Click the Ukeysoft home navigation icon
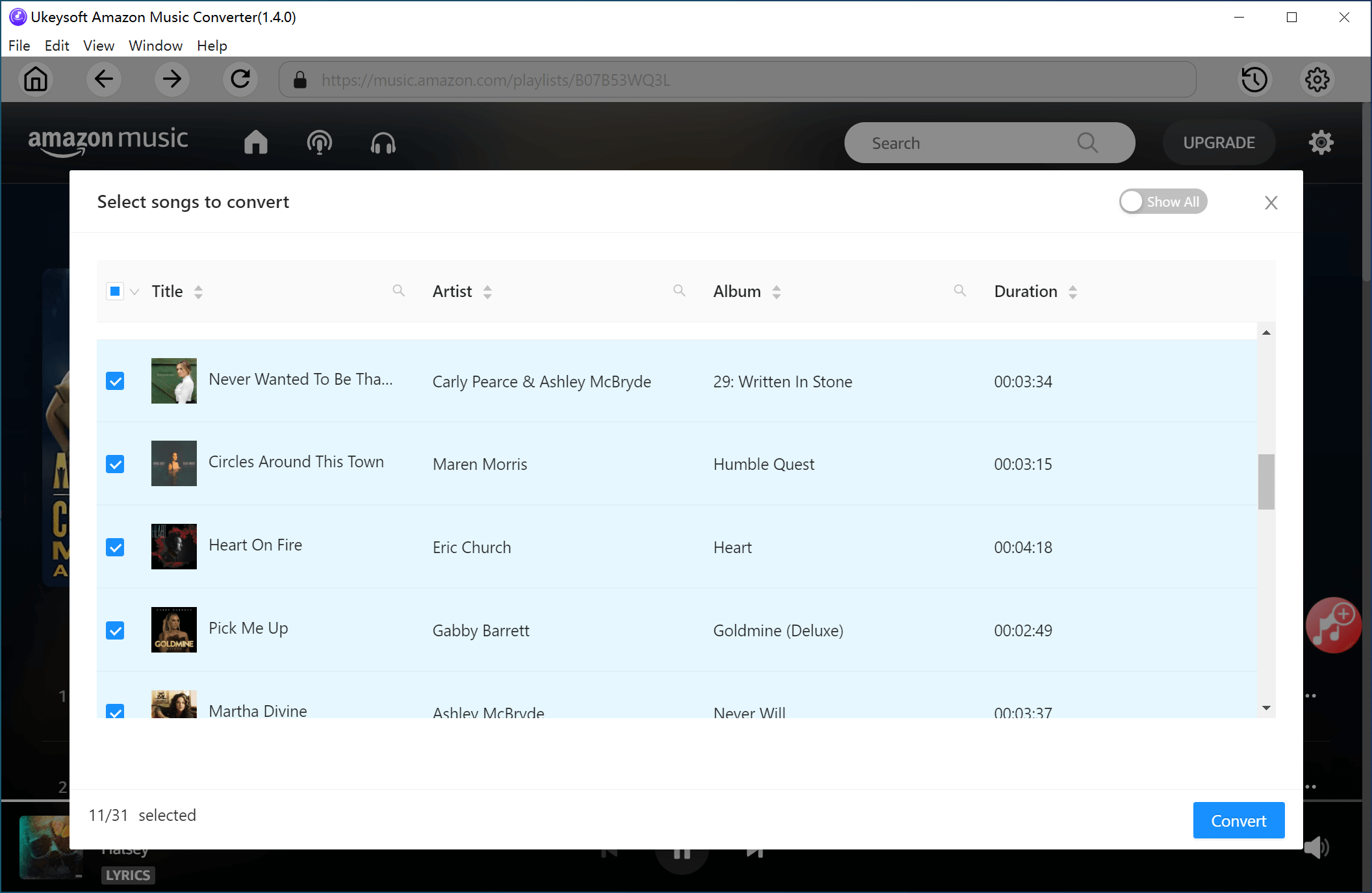Viewport: 1372px width, 893px height. tap(35, 80)
